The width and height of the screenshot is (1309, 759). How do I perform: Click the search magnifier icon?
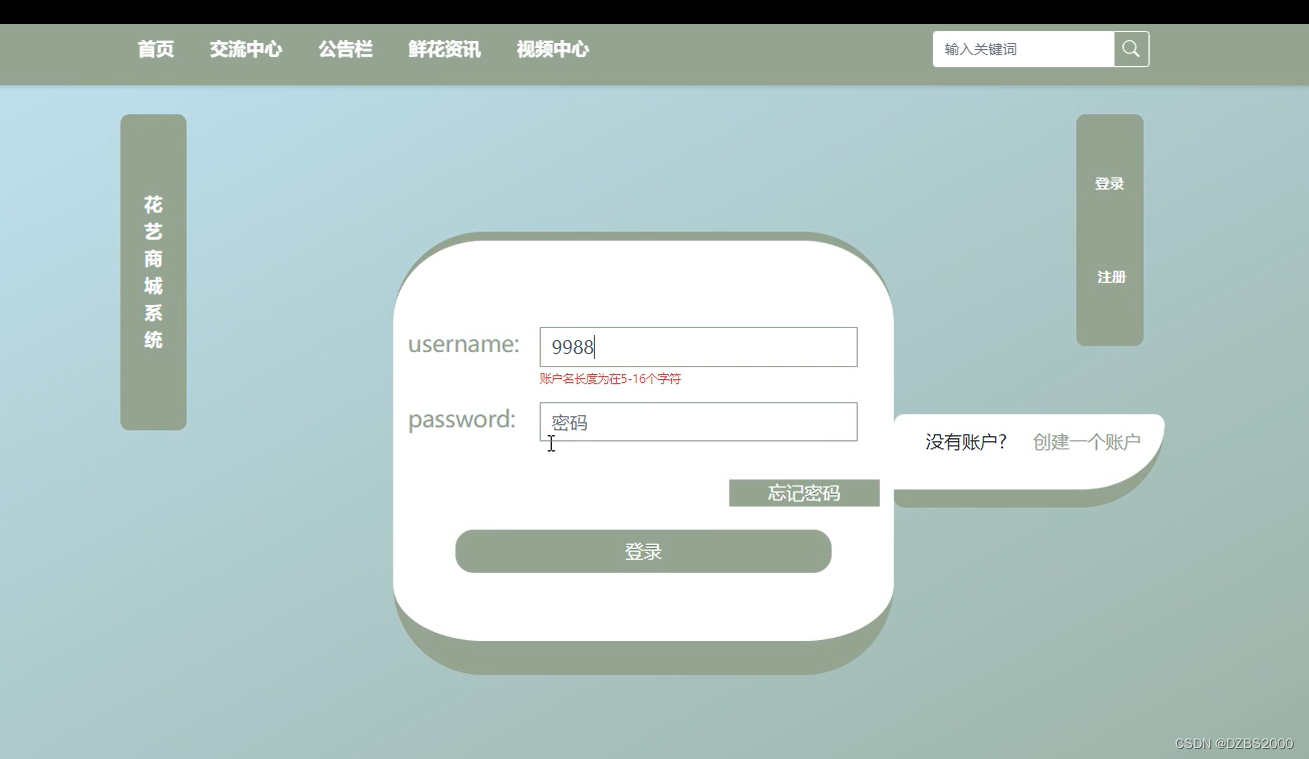tap(1131, 49)
